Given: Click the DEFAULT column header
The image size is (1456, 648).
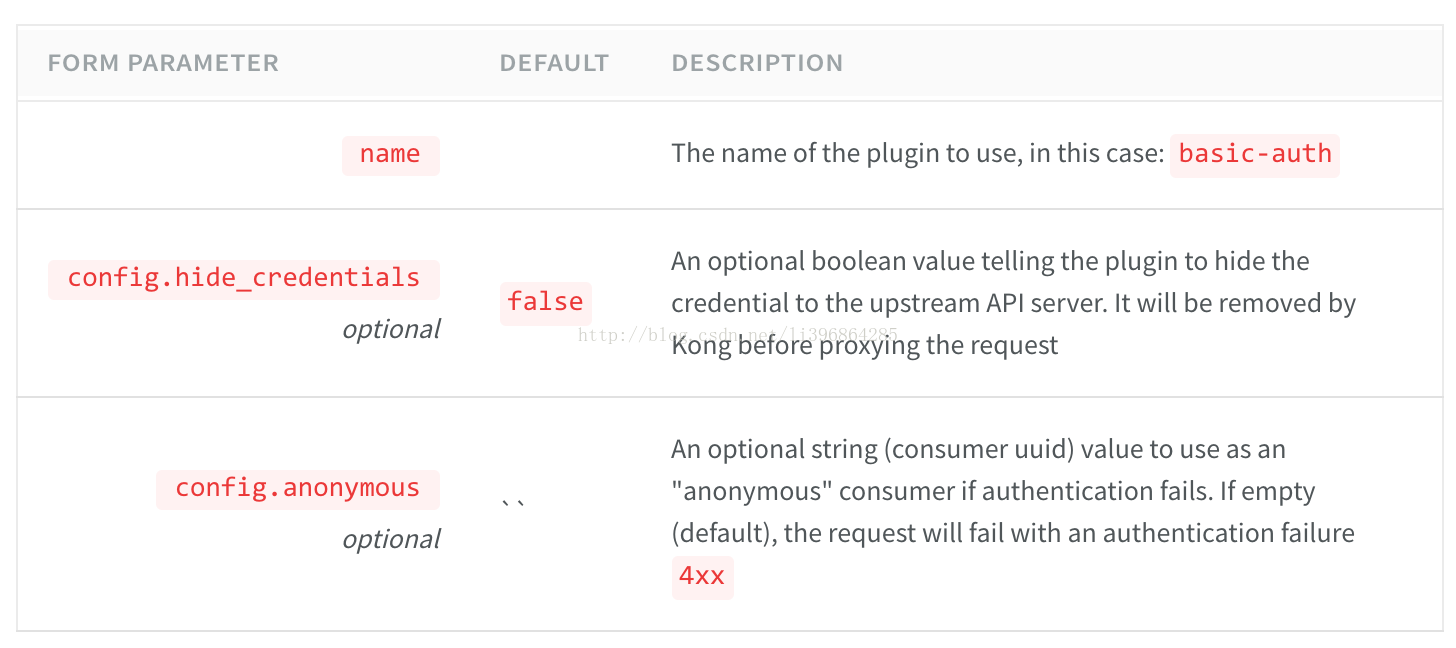Looking at the screenshot, I should (554, 63).
